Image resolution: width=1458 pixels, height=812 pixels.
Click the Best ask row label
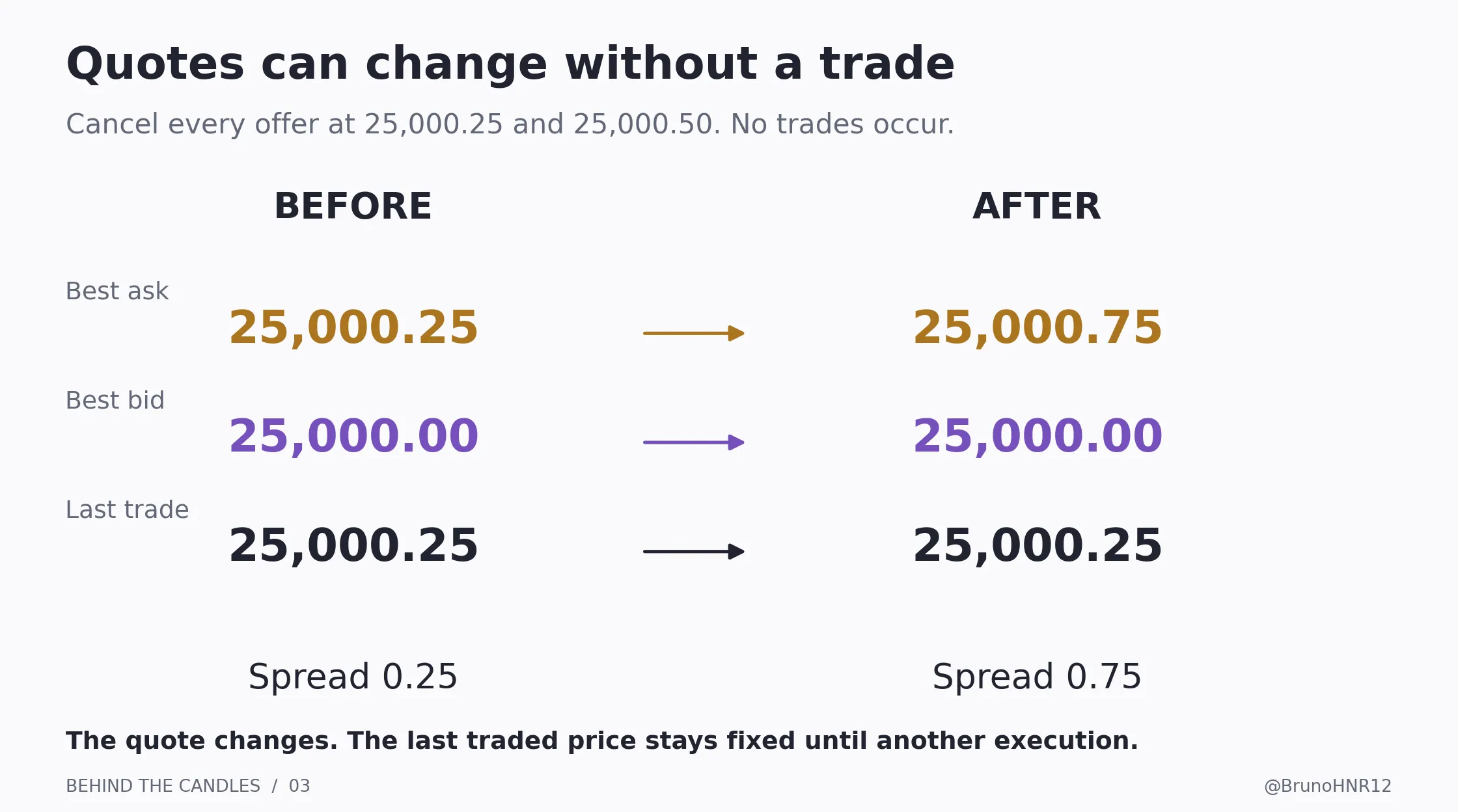[117, 291]
